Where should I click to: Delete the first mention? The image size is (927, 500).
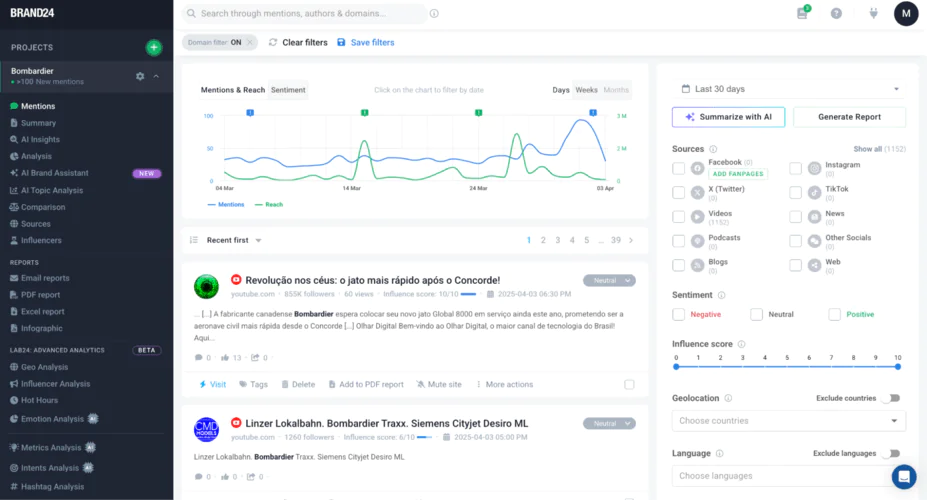(298, 385)
